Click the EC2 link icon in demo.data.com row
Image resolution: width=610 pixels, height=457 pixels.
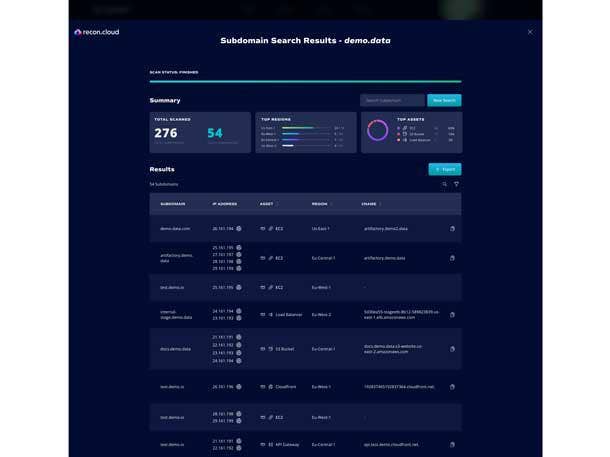click(270, 229)
